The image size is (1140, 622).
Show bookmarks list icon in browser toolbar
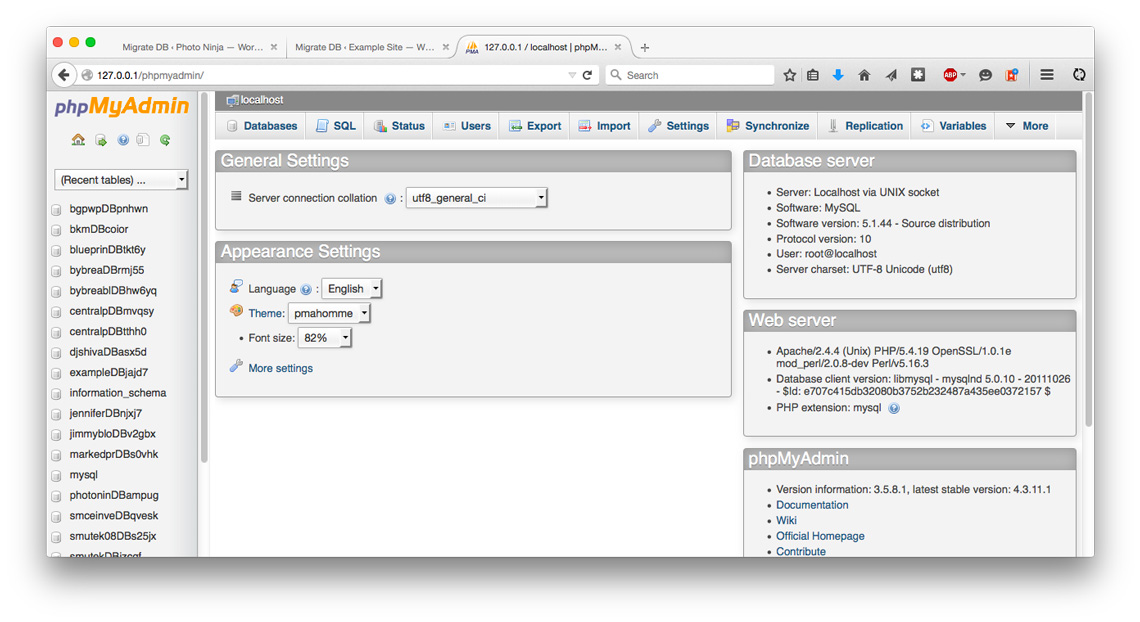[x=813, y=75]
